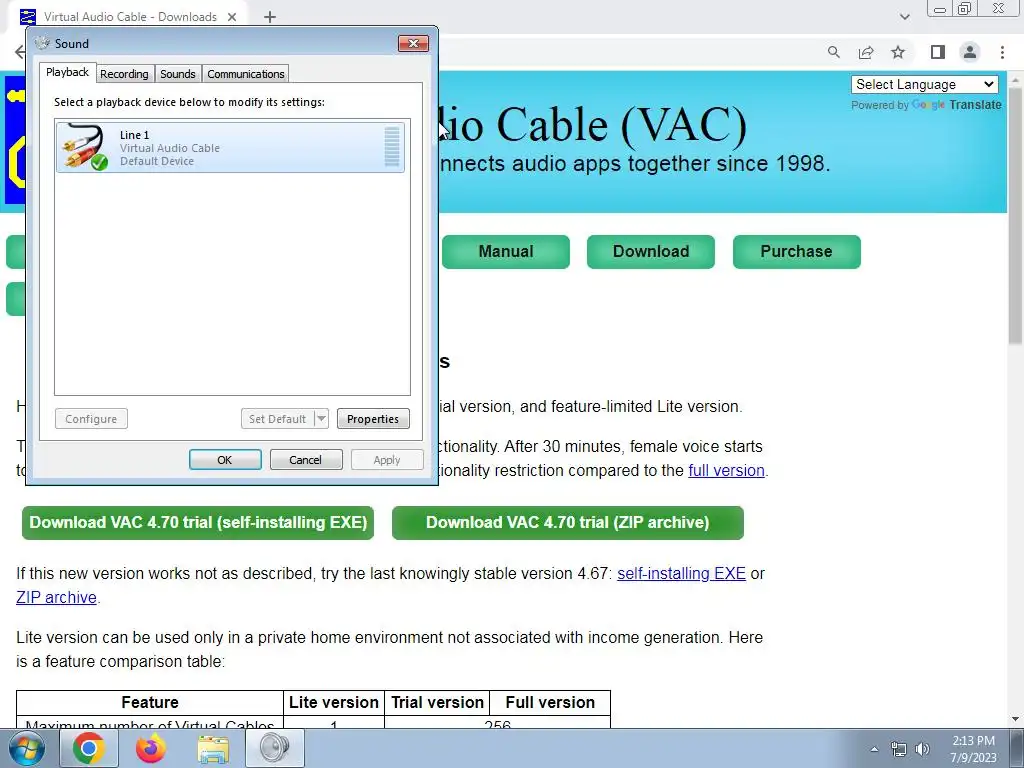Click the Translate text under language selector
1024x768 pixels.
pos(975,104)
